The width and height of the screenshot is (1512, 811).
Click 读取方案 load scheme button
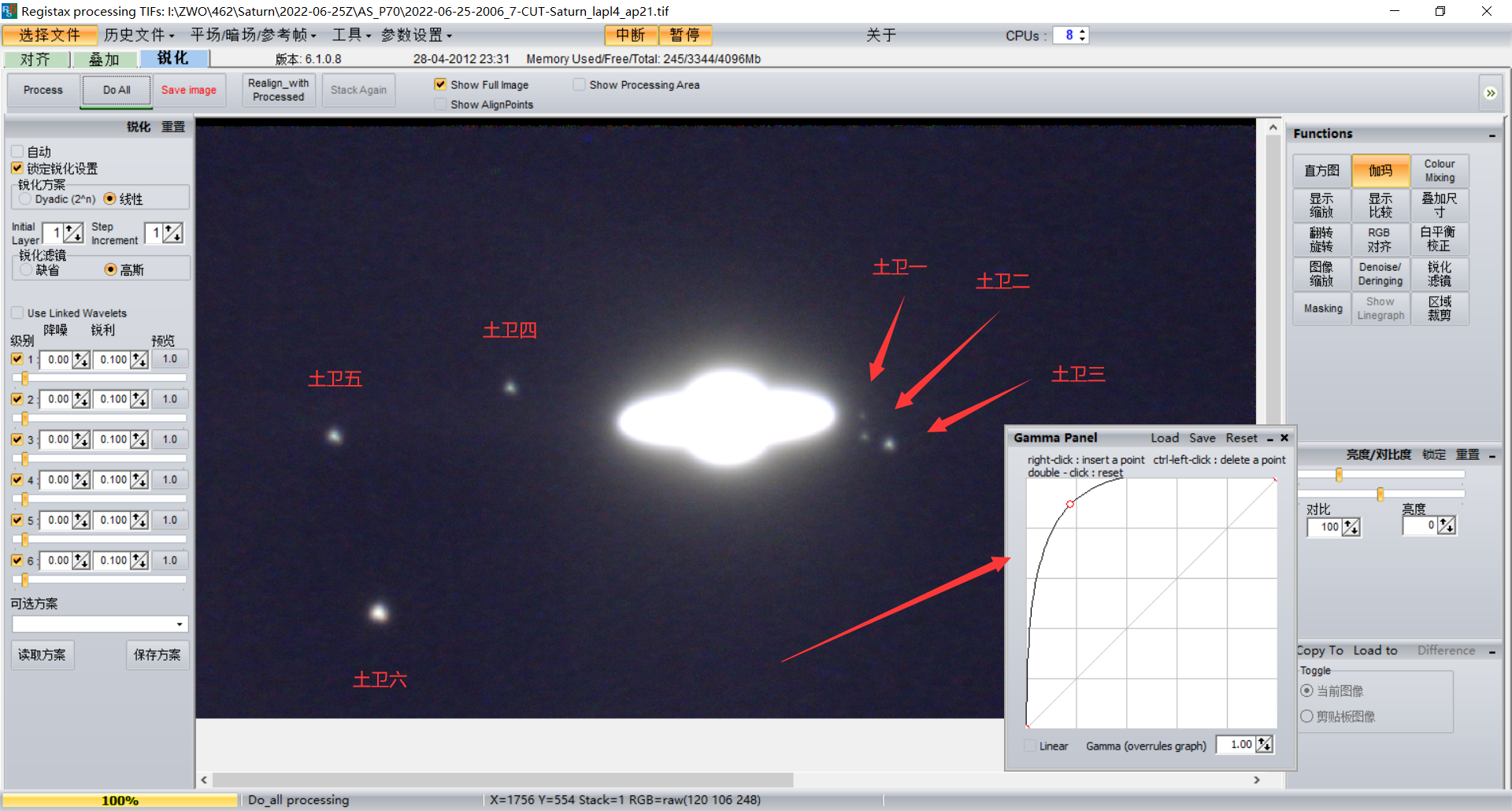tap(43, 655)
